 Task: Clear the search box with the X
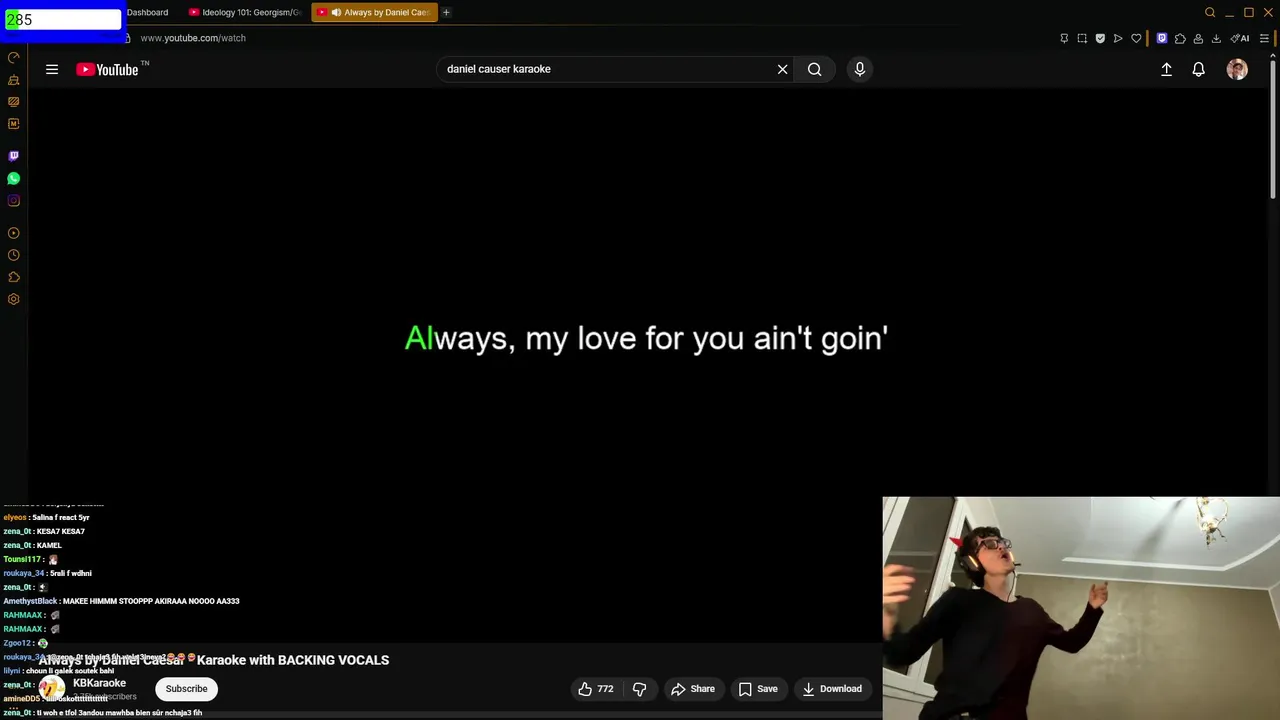click(783, 69)
